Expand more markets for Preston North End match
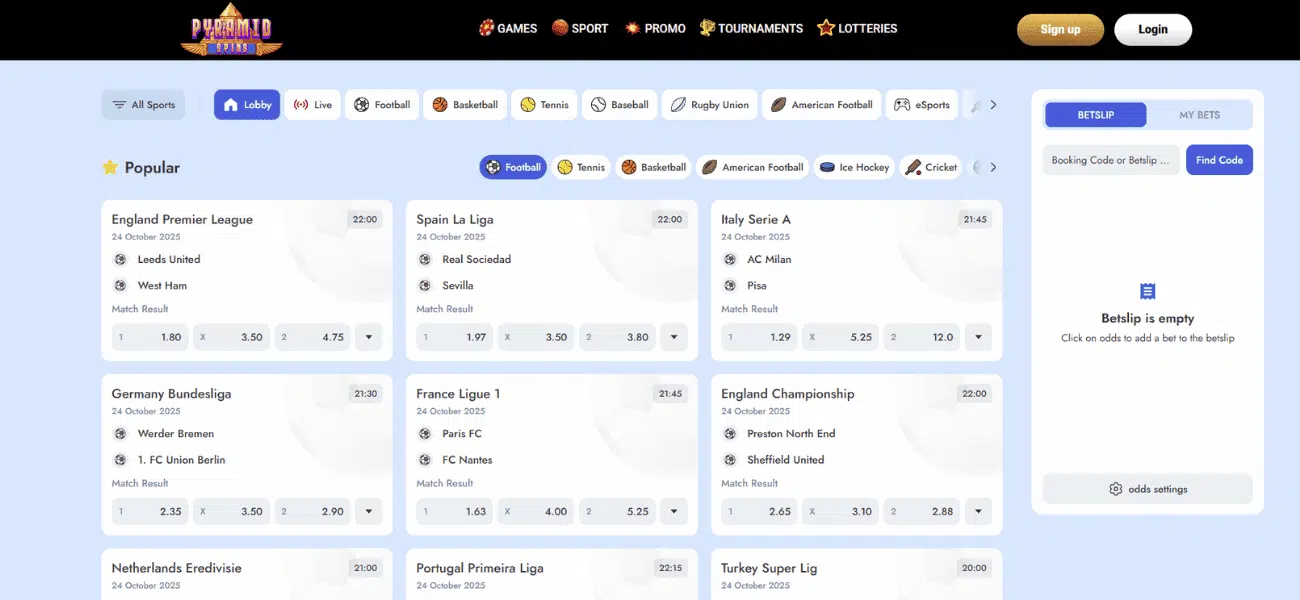 point(978,511)
